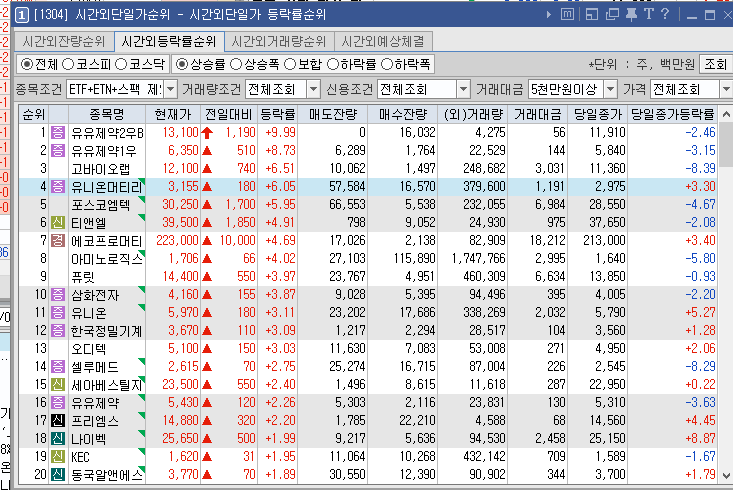Click the 증 badge next to 유유제약1우
This screenshot has height=490, width=733.
tap(58, 151)
